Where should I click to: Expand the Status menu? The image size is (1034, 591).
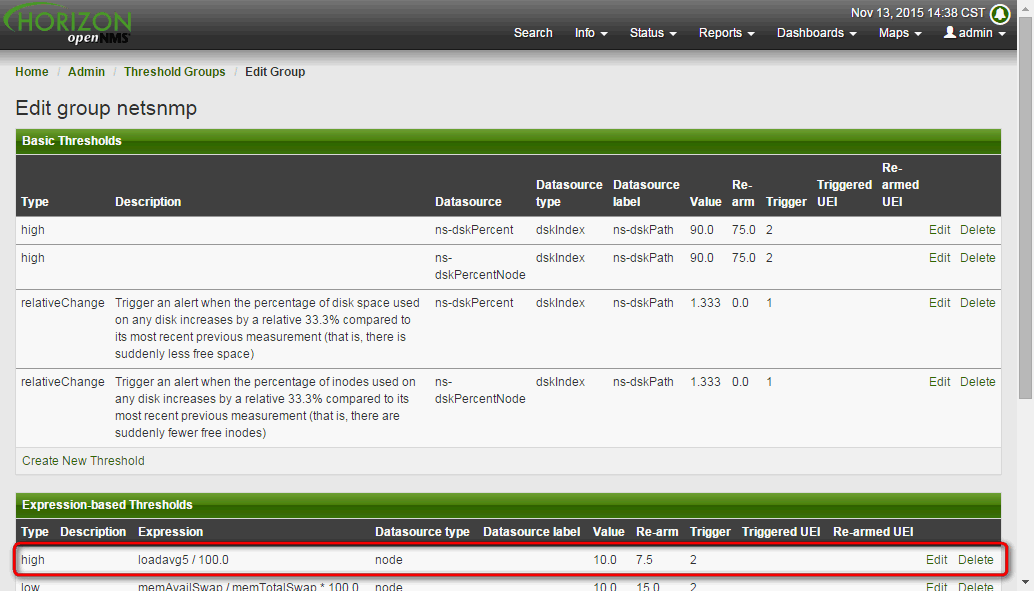coord(653,32)
